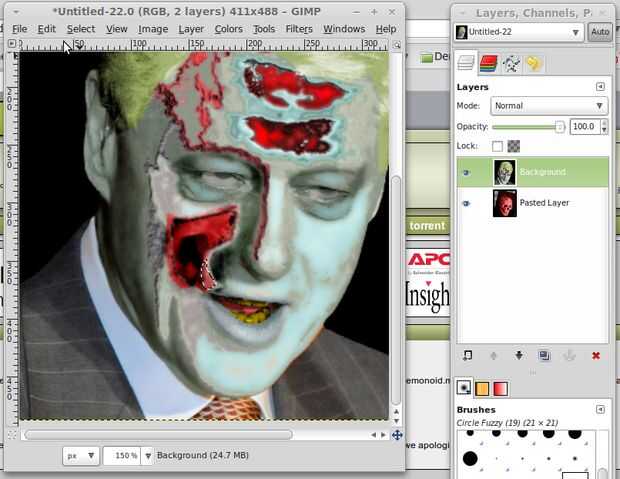Image resolution: width=620 pixels, height=479 pixels.
Task: Open the px units dropdown
Action: click(81, 456)
